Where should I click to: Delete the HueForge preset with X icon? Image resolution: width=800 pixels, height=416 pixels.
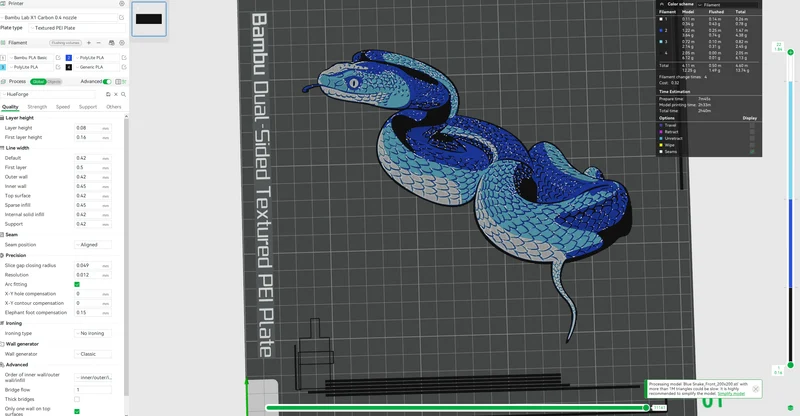coord(116,94)
